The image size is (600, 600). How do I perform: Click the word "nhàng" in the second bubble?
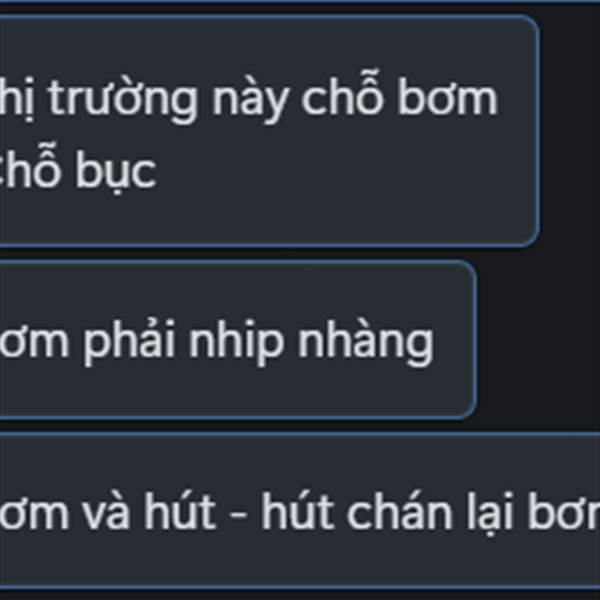point(366,341)
